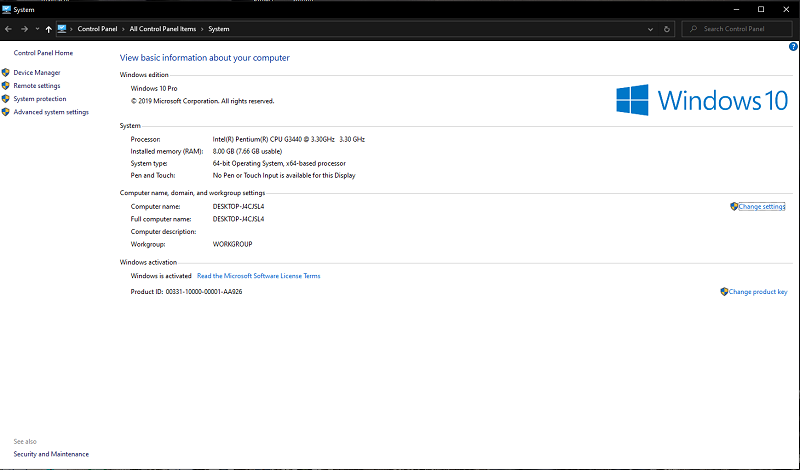Open Remote settings link
Viewport: 800px width, 470px height.
pos(37,86)
